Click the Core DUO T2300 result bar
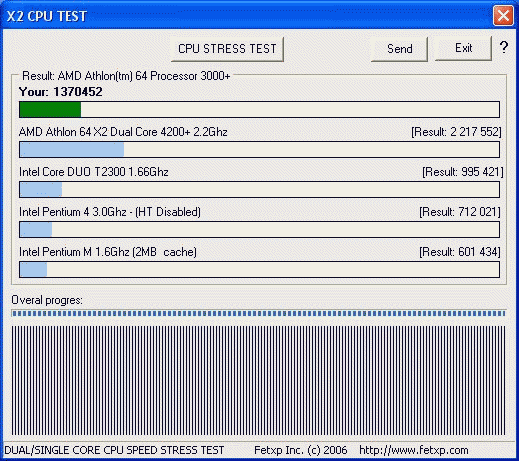 [259, 189]
